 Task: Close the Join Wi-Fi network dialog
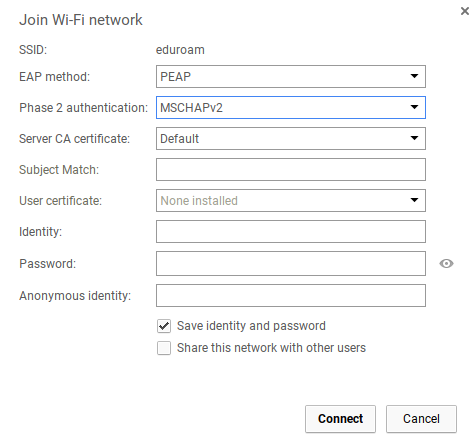pyautogui.click(x=465, y=11)
